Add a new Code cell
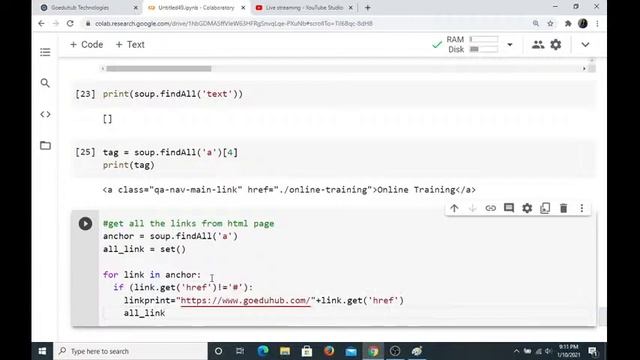 click(x=87, y=44)
